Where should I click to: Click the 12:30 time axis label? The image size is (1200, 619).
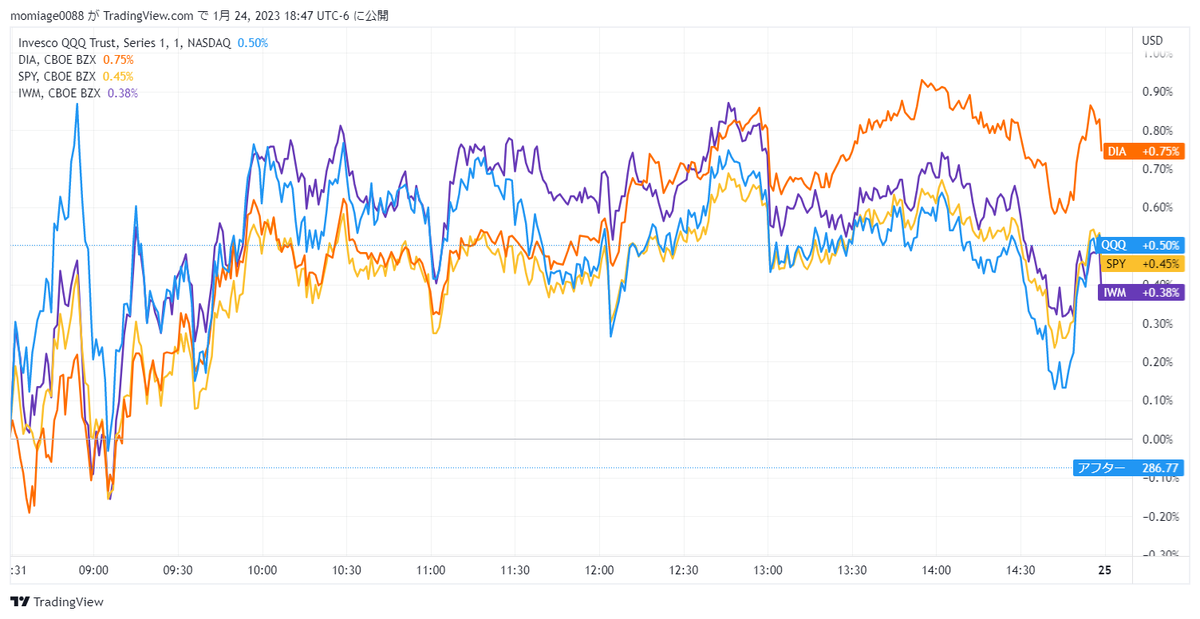pos(684,570)
